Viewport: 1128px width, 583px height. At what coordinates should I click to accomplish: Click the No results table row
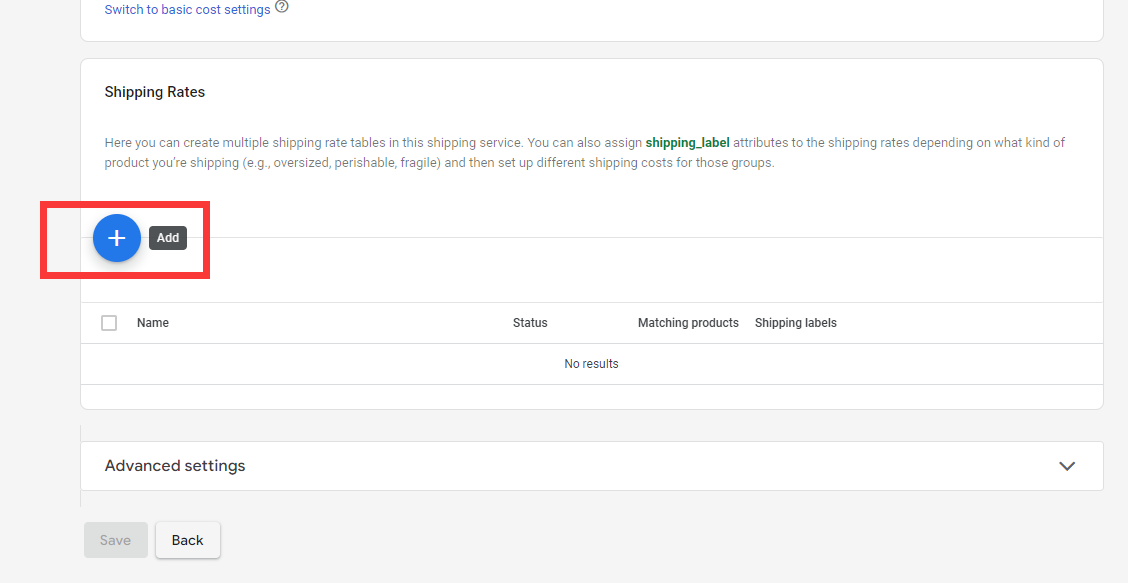click(591, 364)
